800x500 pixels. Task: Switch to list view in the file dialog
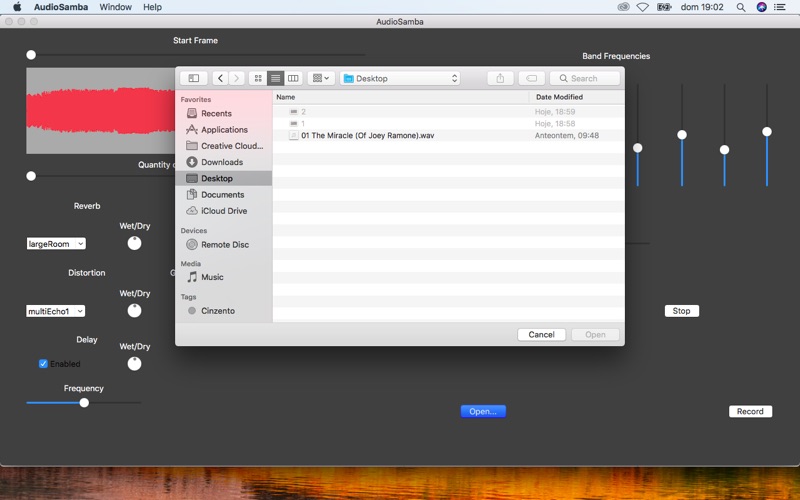point(276,78)
